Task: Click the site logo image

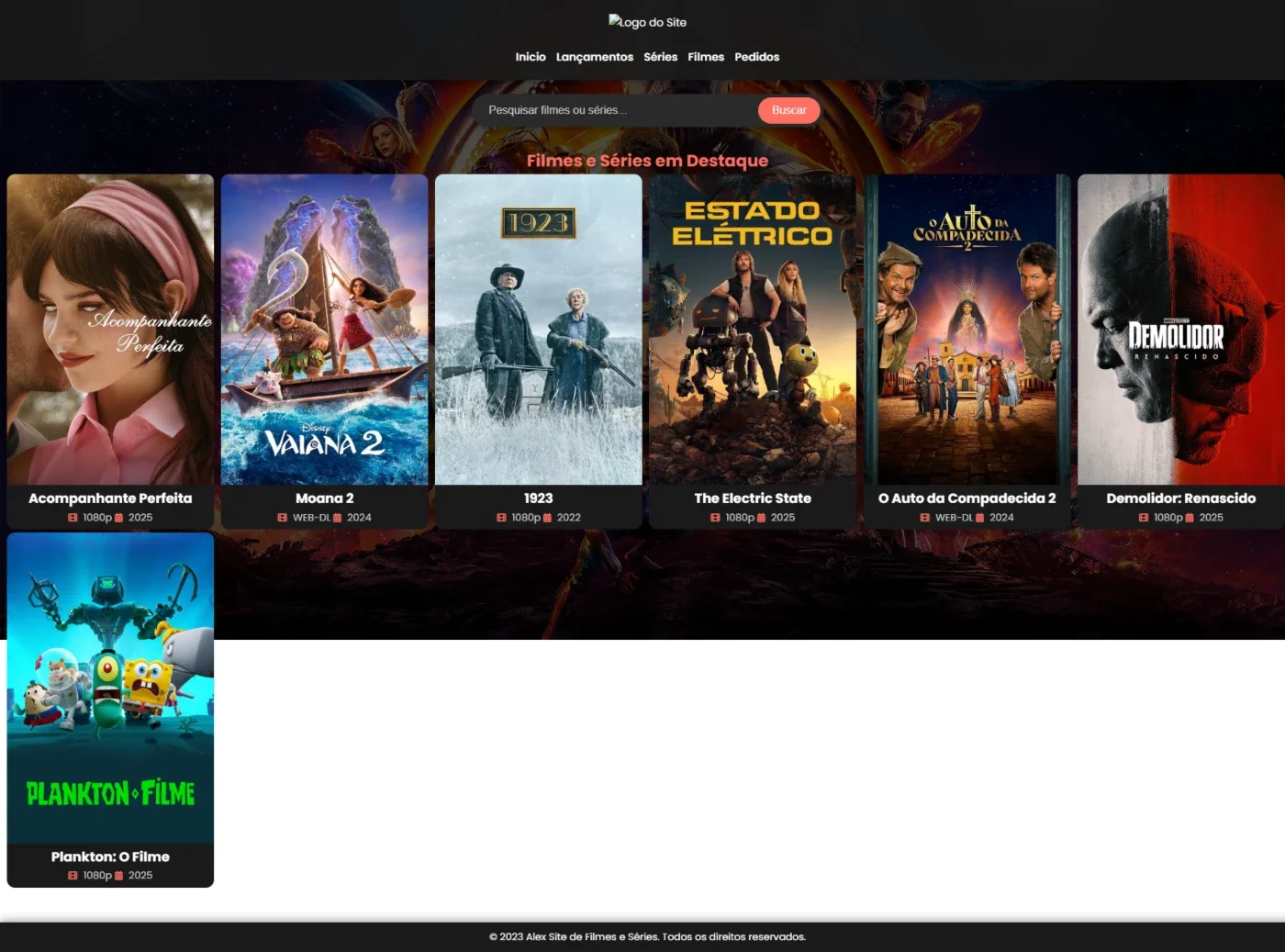Action: [x=647, y=22]
